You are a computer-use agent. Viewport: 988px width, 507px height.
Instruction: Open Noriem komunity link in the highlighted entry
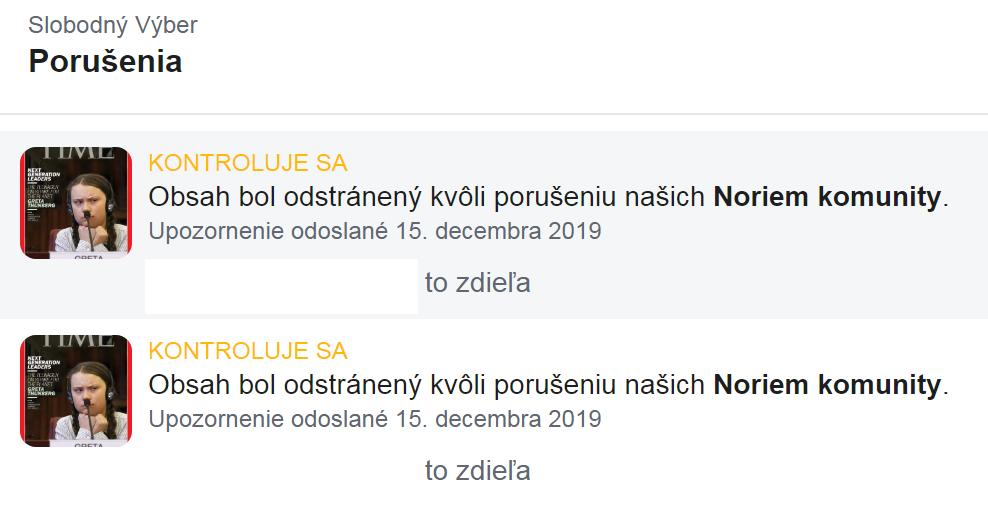(827, 197)
